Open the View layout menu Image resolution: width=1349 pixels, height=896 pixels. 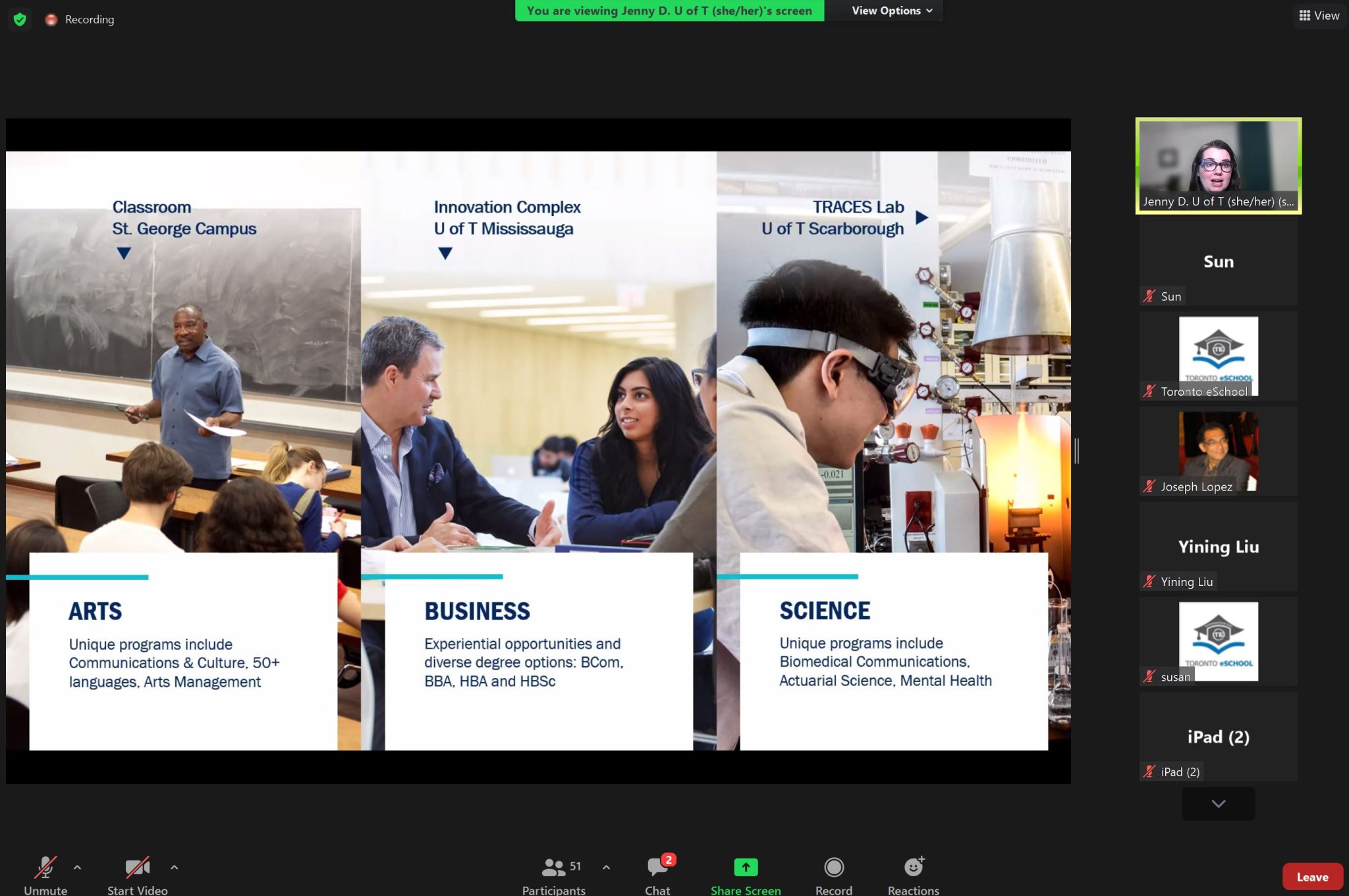tap(1319, 15)
